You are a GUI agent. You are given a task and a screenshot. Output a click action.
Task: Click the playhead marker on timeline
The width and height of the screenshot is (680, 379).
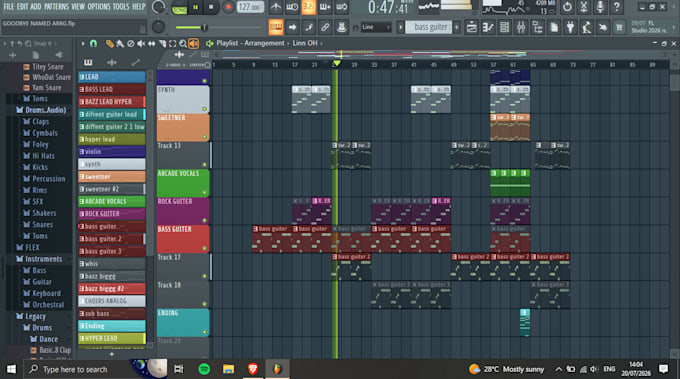click(x=337, y=64)
